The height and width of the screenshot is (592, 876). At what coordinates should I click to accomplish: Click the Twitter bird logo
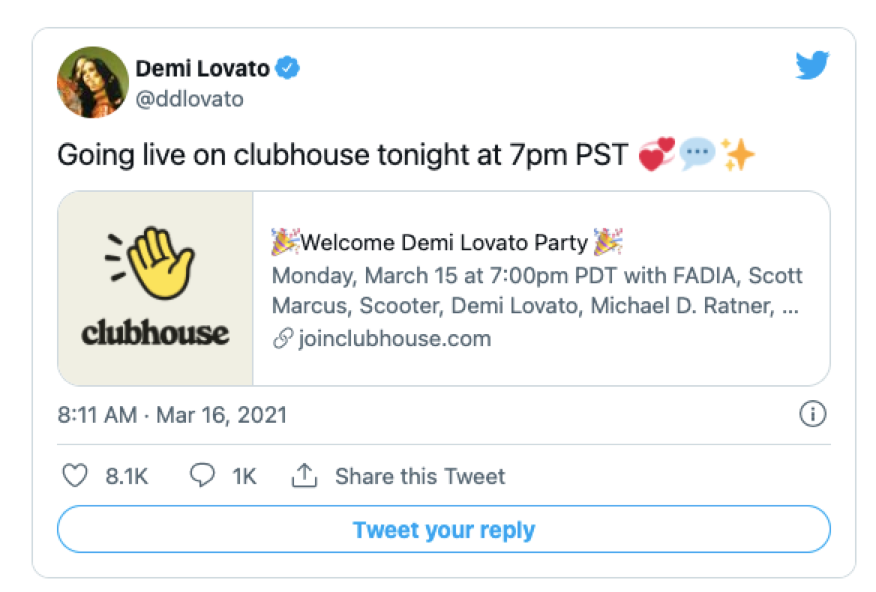811,64
